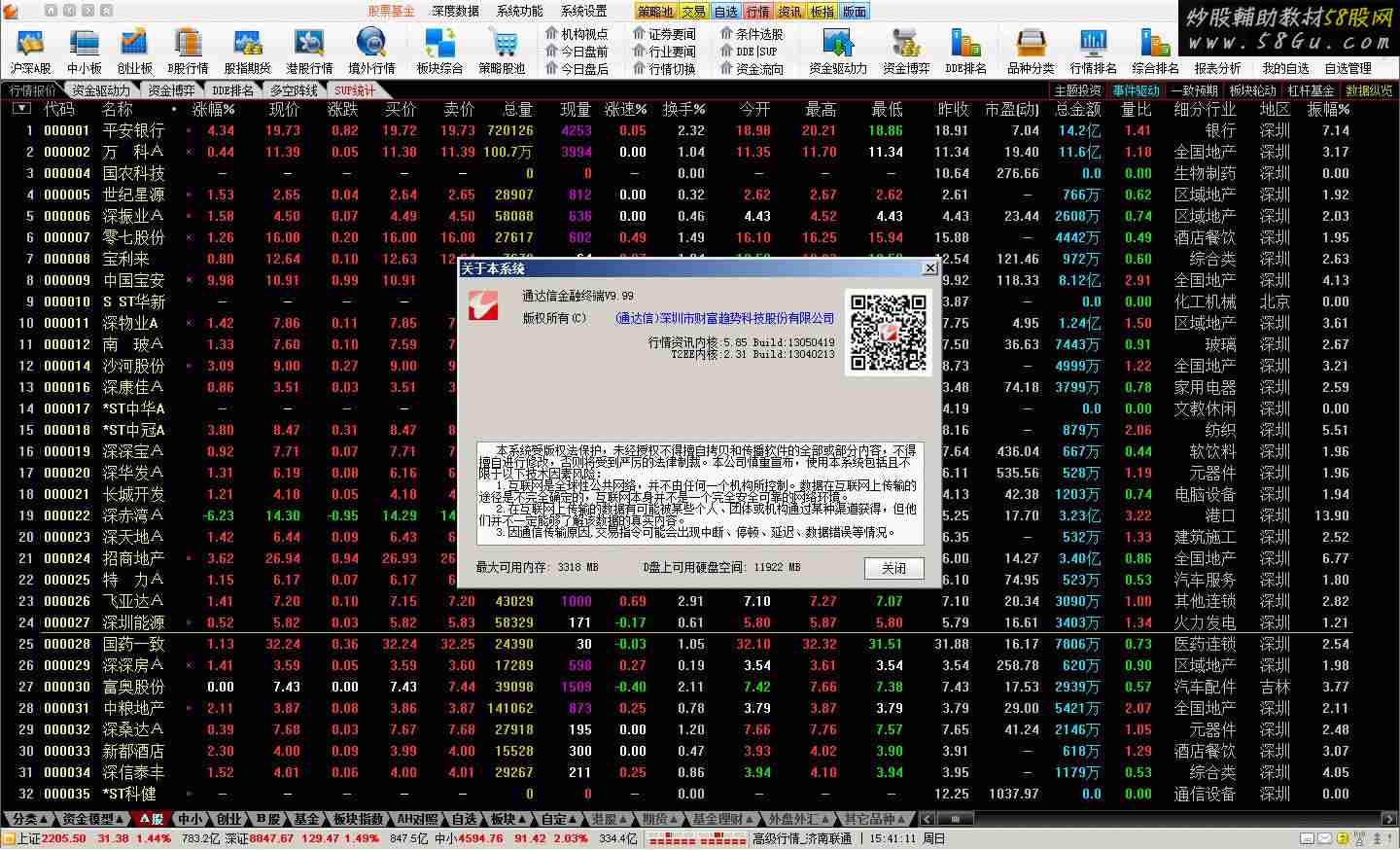
Task: Open the 策略股池 shopping cart icon
Action: [x=502, y=51]
